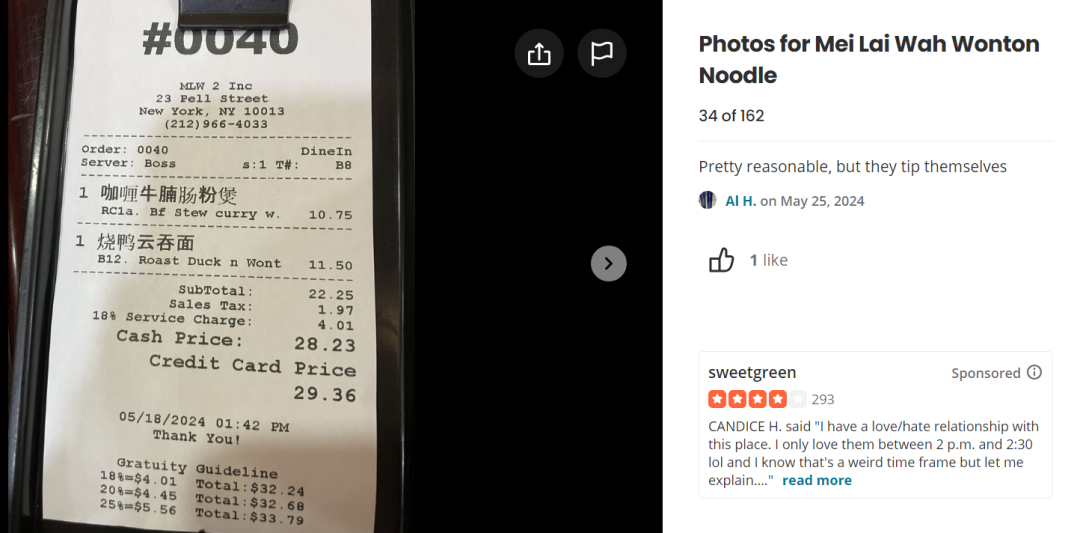Click the Sponsored label
Screen dimensions: 1080x533
point(986,373)
